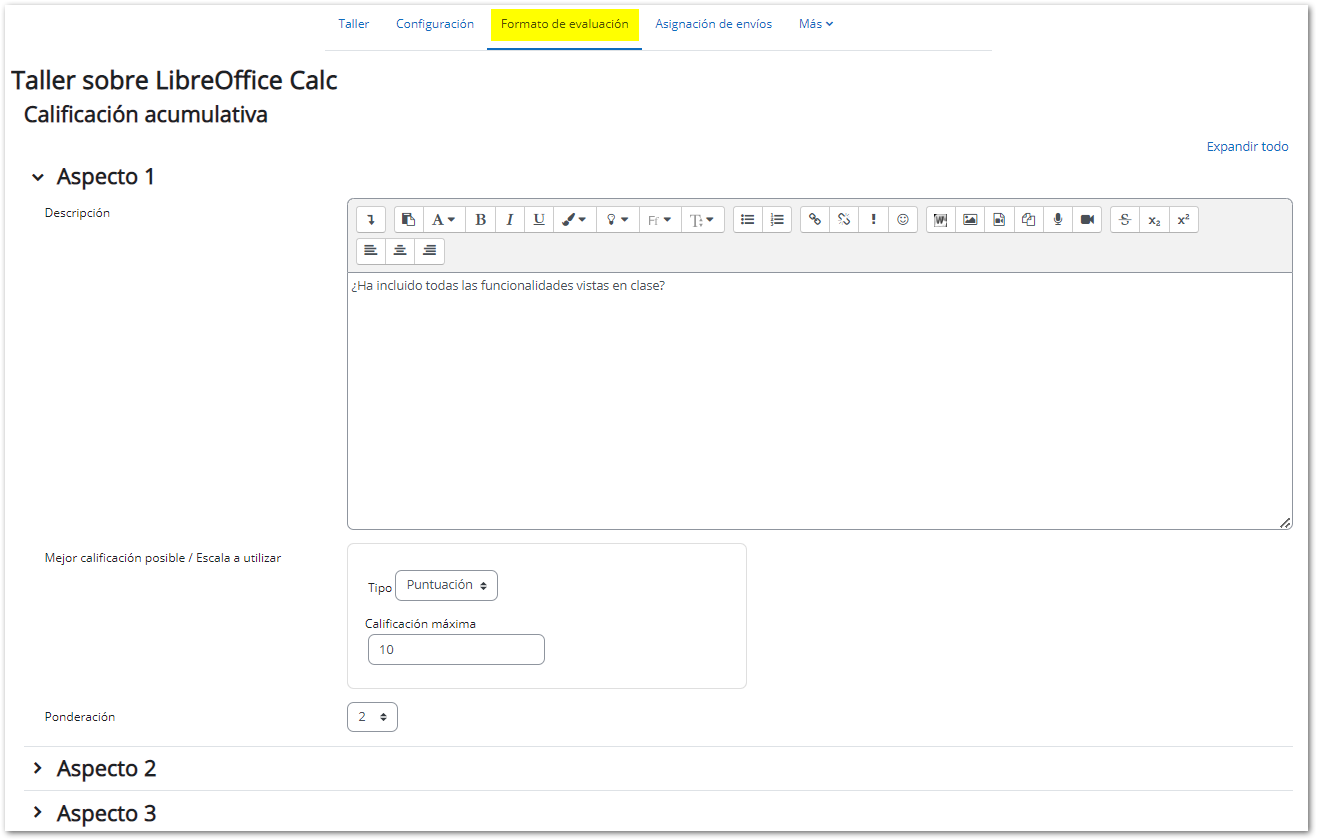Click the Descripción label
The height and width of the screenshot is (840, 1317).
point(78,213)
